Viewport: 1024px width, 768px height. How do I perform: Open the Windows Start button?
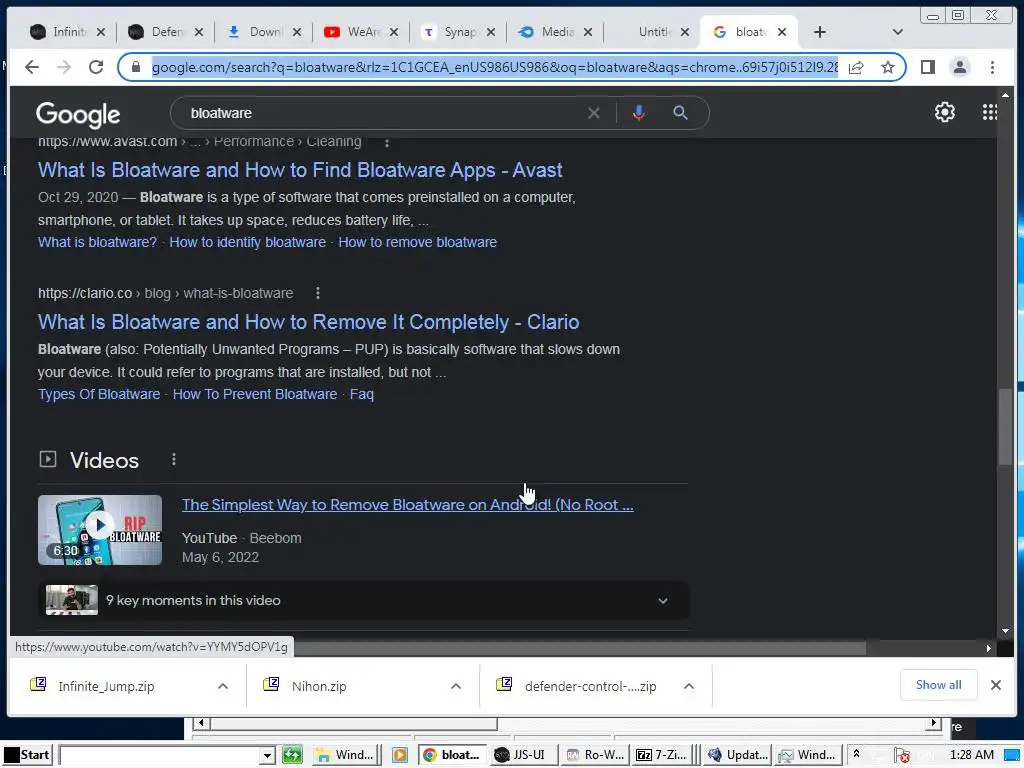(27, 756)
